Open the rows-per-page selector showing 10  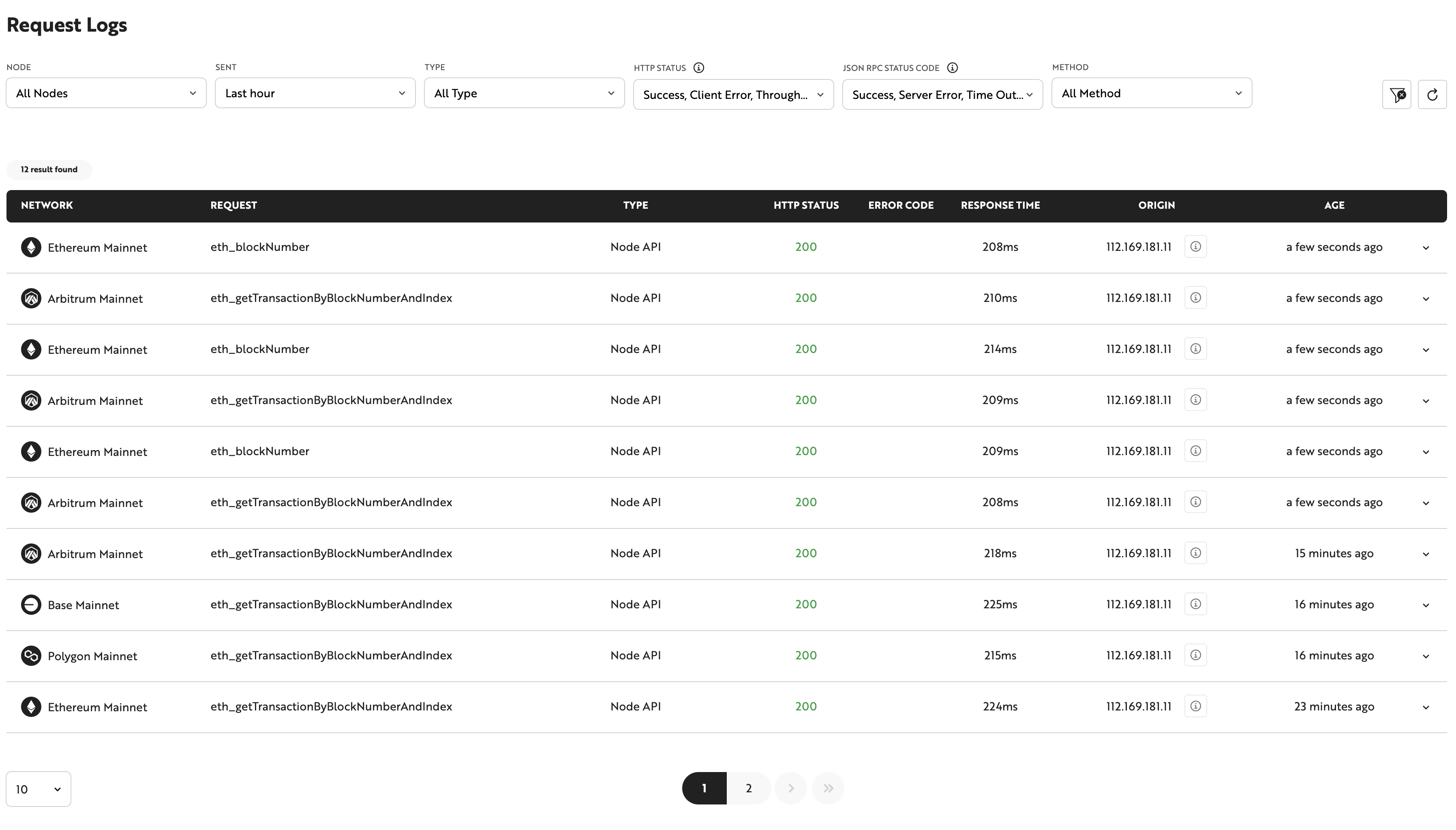[38, 789]
